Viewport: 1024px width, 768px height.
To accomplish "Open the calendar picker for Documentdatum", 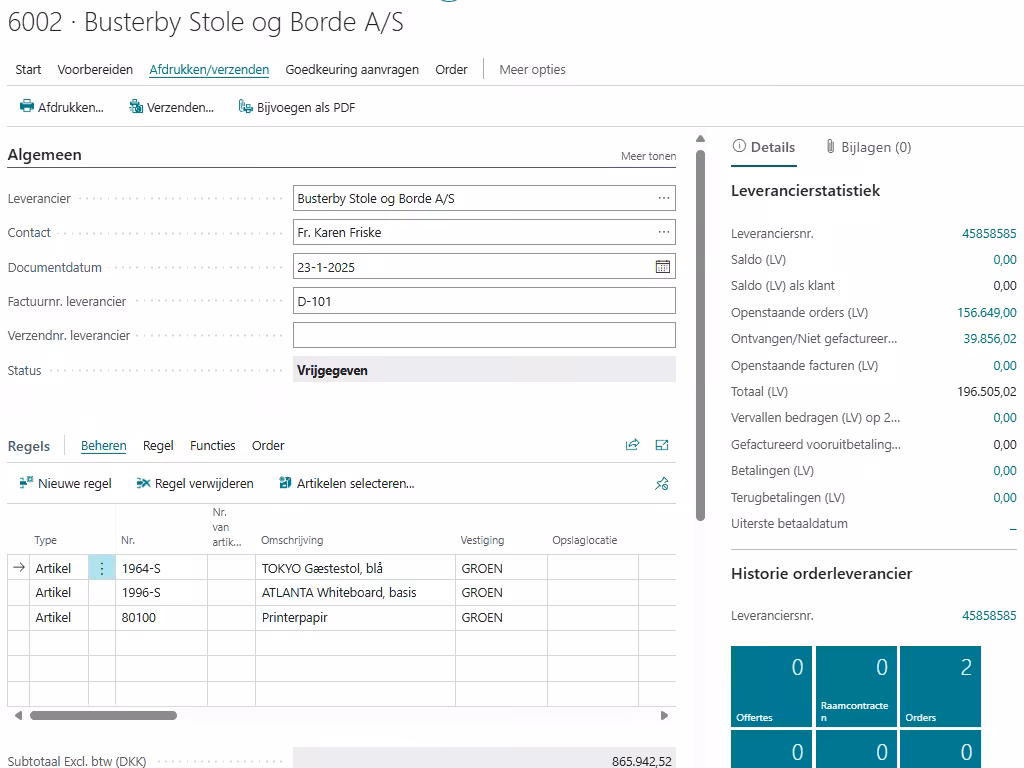I will [662, 267].
